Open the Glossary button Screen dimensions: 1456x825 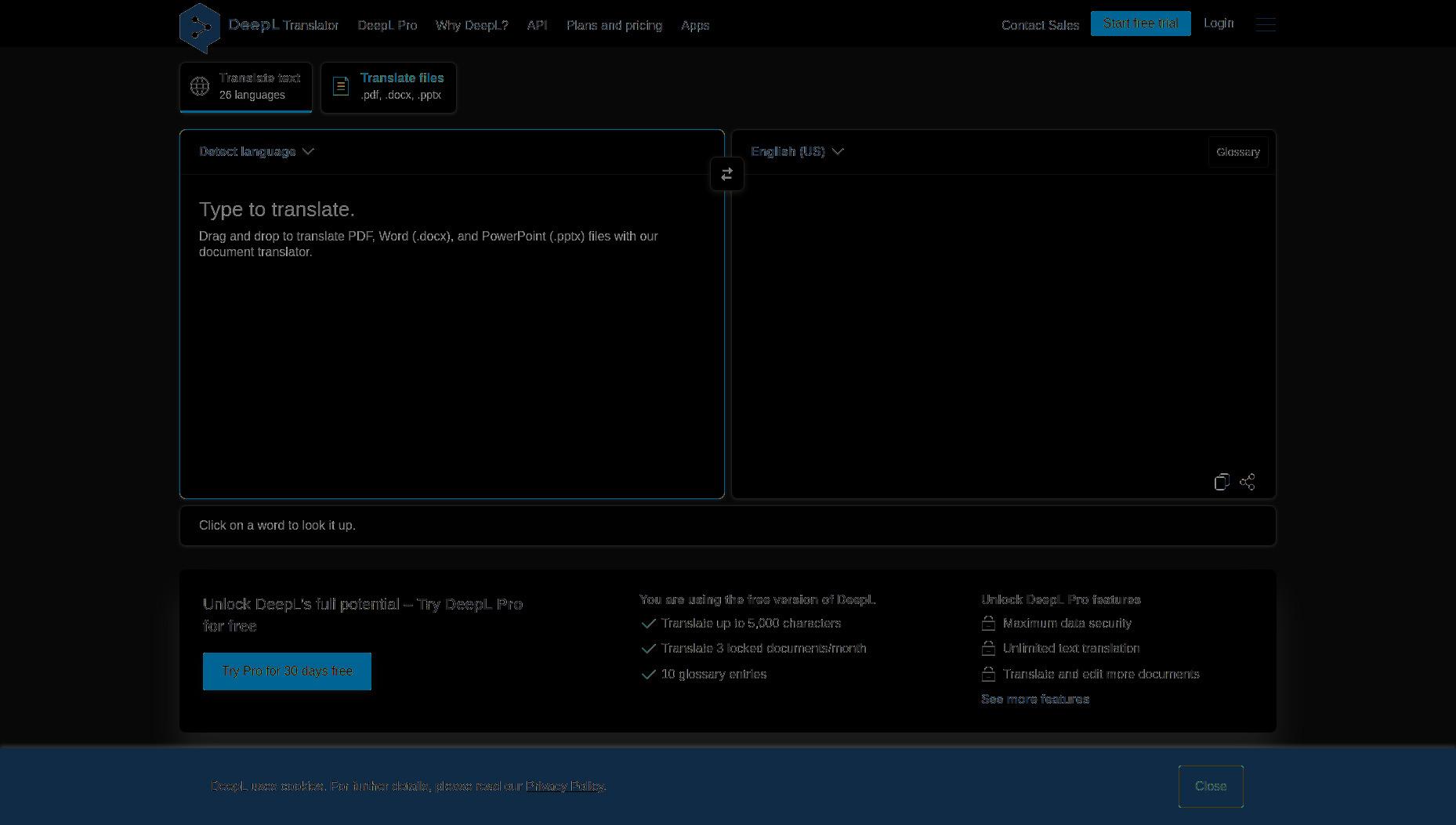[1238, 152]
